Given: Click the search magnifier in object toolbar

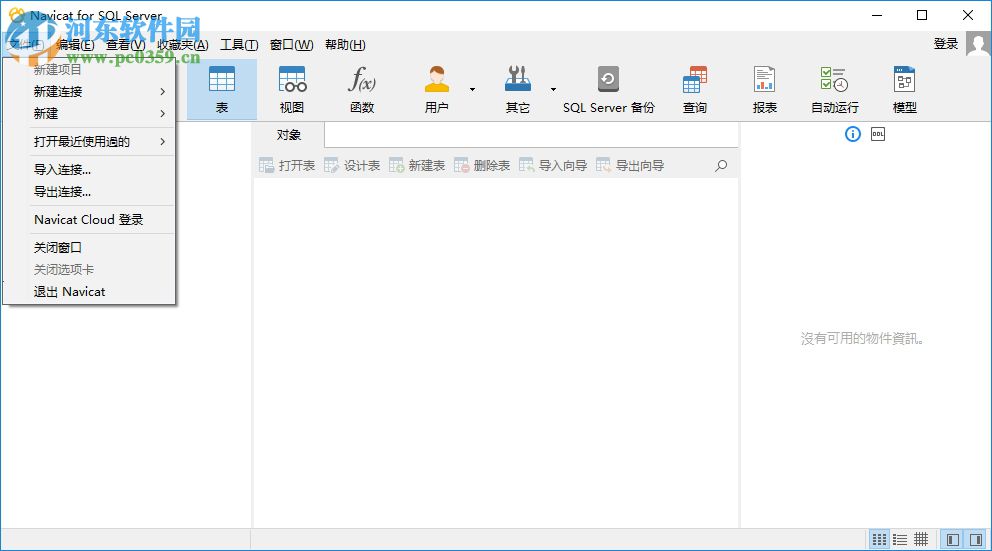Looking at the screenshot, I should [721, 166].
